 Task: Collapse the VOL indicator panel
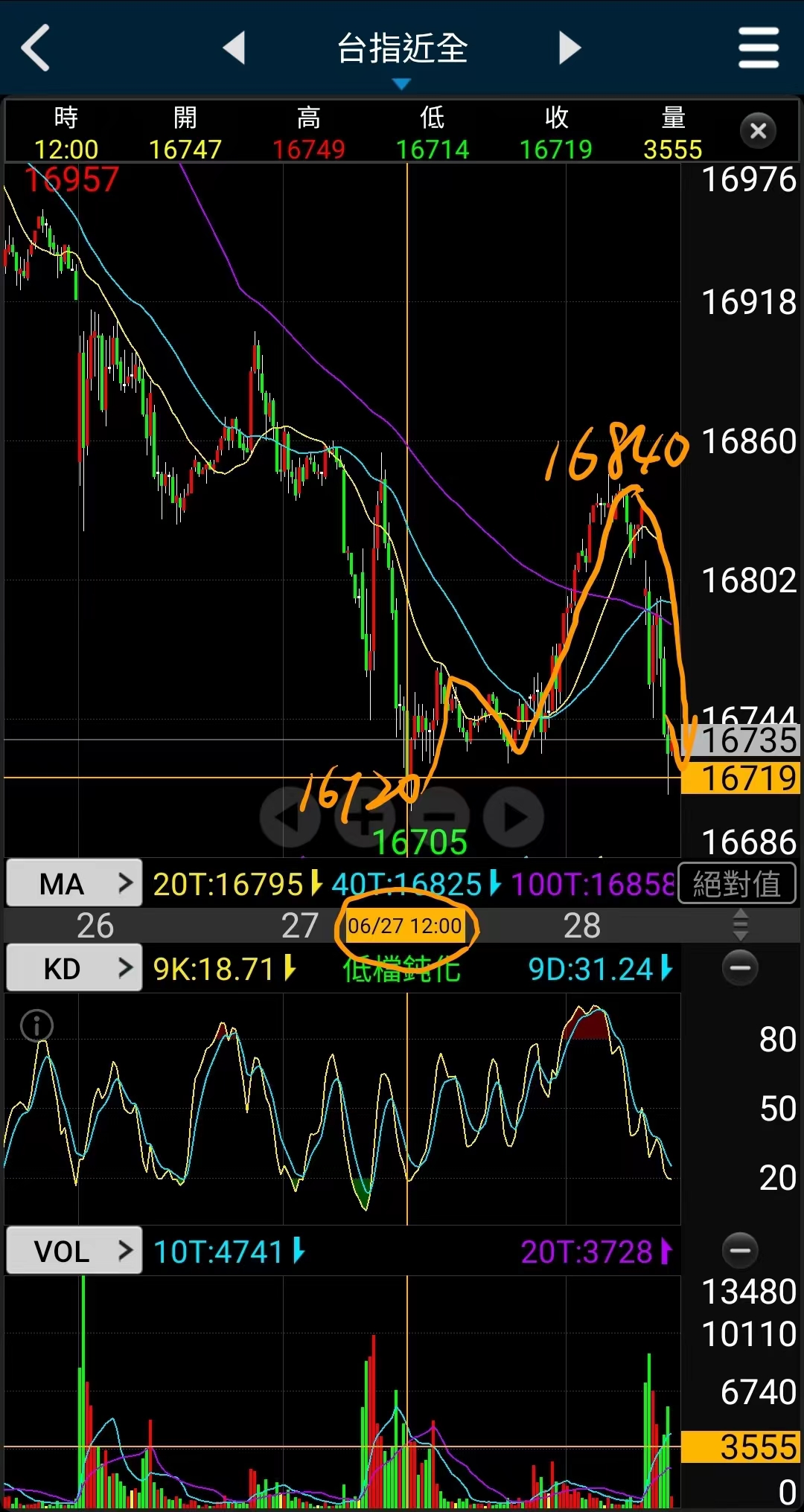pyautogui.click(x=740, y=1250)
